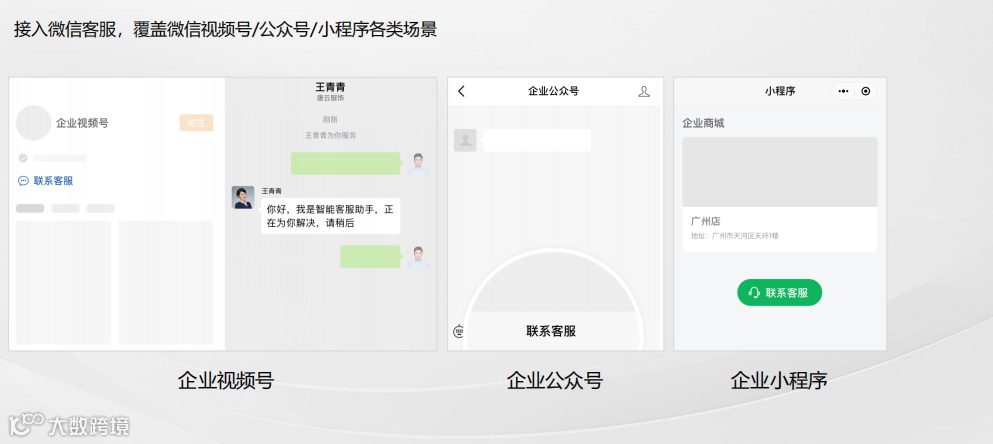Image resolution: width=993 pixels, height=444 pixels.
Task: Open the profile icon in 企业公众号 header
Action: click(644, 91)
